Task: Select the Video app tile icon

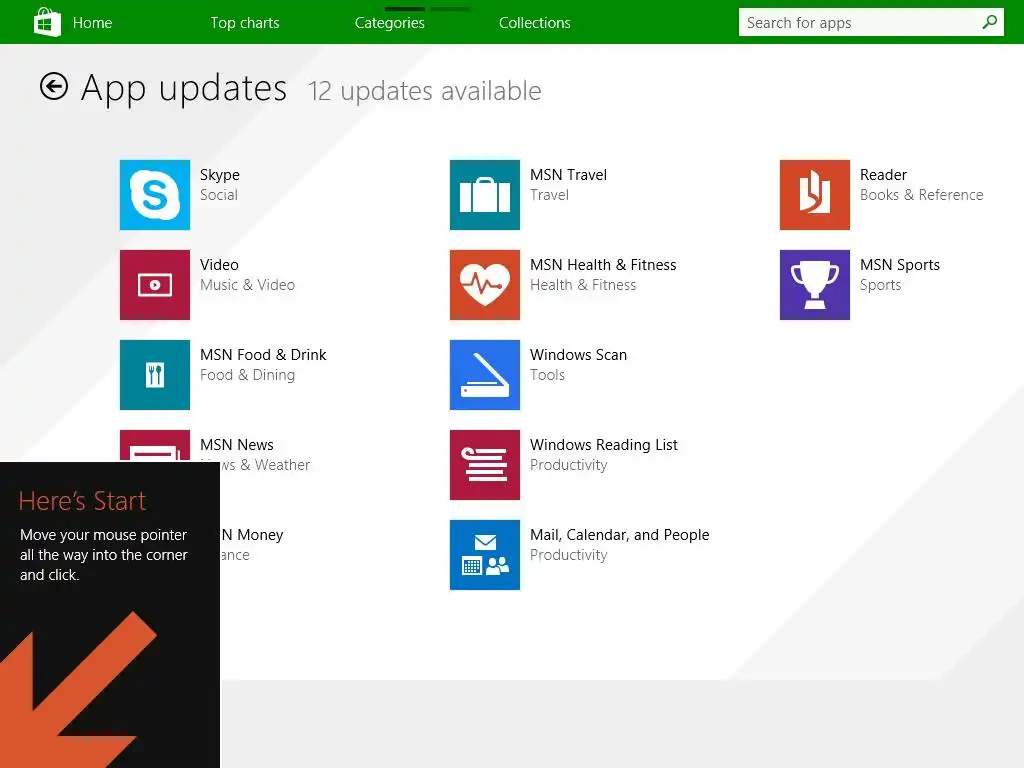Action: tap(155, 285)
